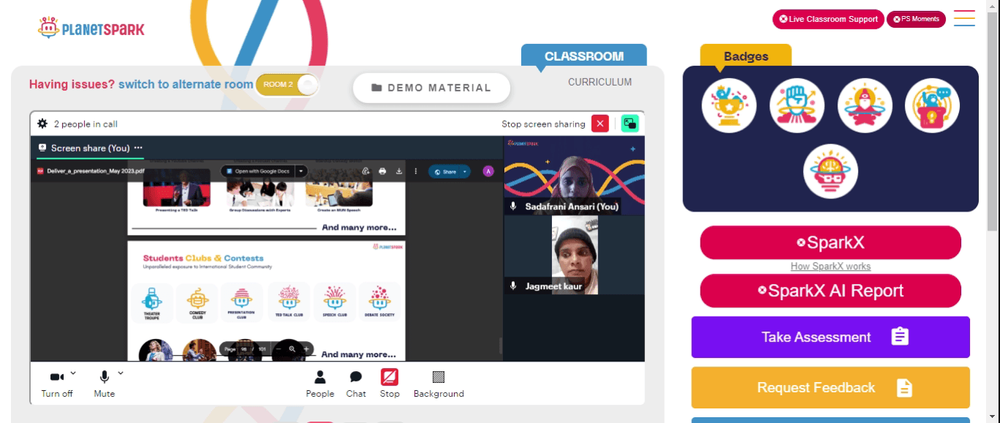Click Deliver_a_presentation_May 2023.pdf filename
Viewport: 1000px width, 423px height.
pyautogui.click(x=96, y=171)
